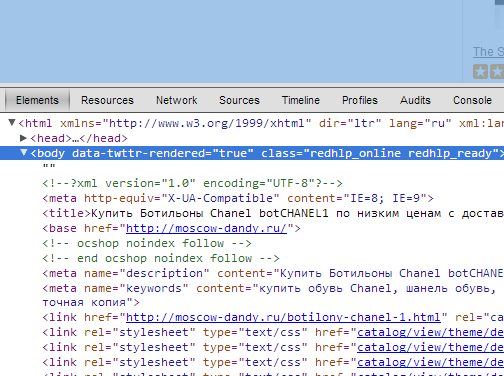Follow the base href moscow-dandy.ru link

pos(206,228)
